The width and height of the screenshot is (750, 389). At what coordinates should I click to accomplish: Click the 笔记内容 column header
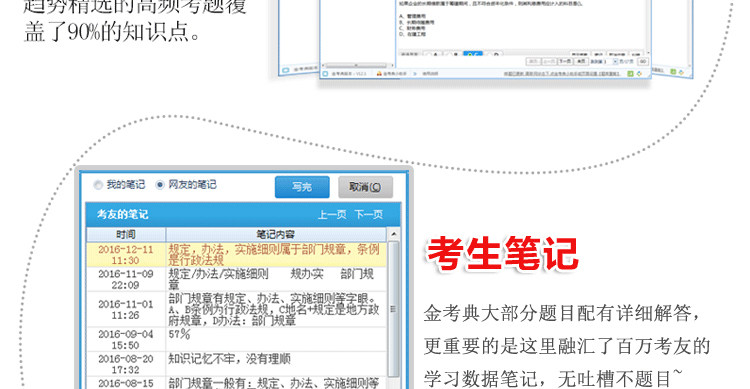pos(276,234)
